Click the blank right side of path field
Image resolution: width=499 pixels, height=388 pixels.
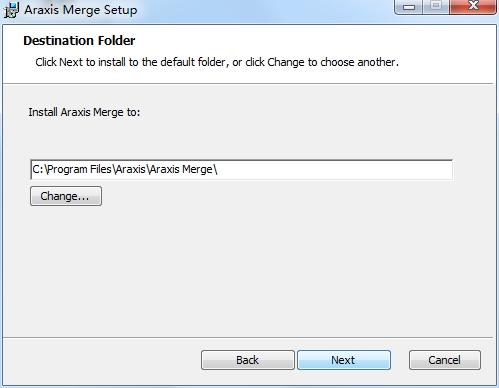[335, 170]
